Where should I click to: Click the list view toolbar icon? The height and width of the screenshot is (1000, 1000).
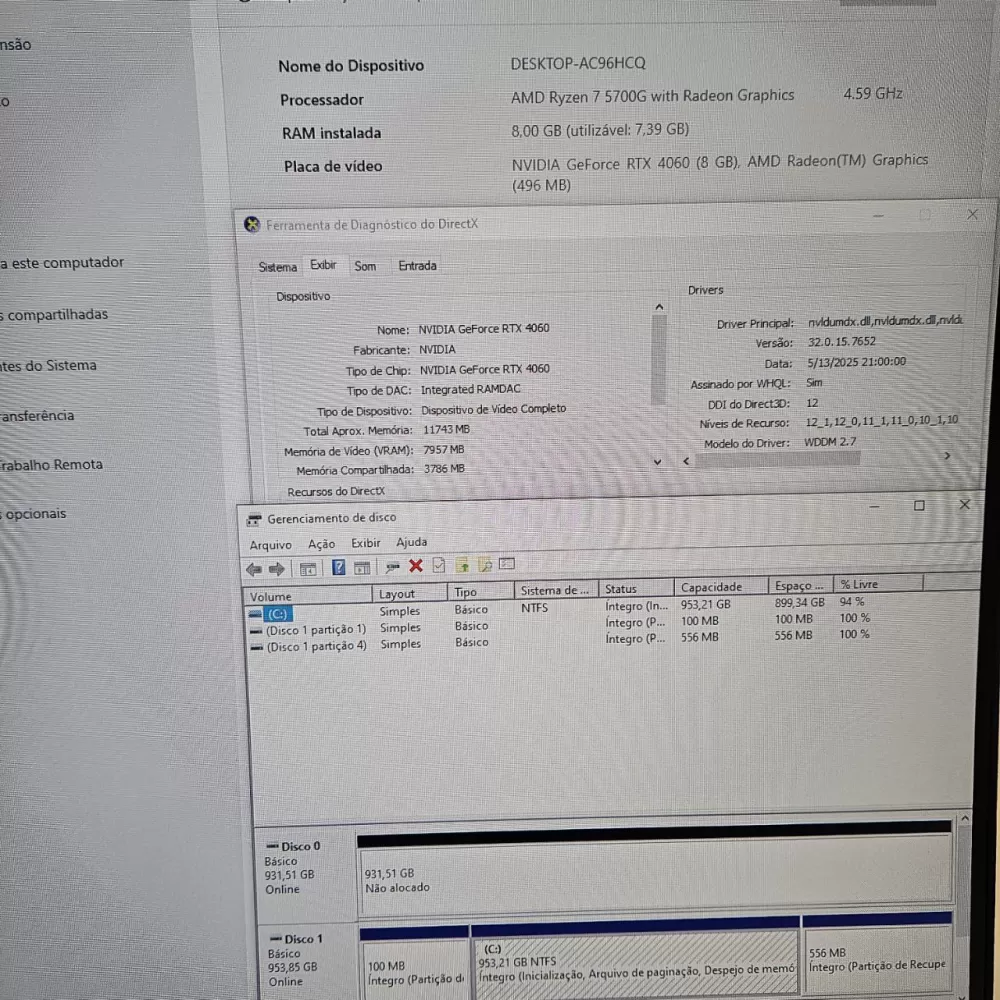(507, 564)
